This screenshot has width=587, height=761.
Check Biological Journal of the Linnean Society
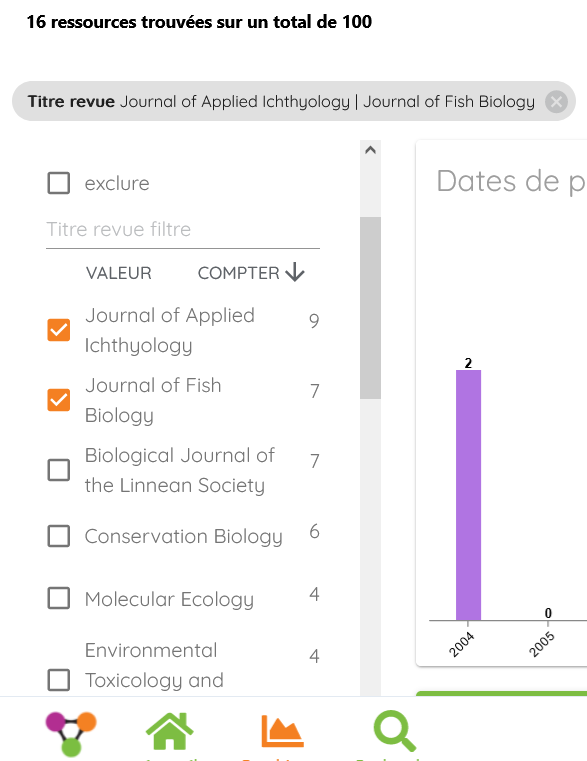[59, 470]
